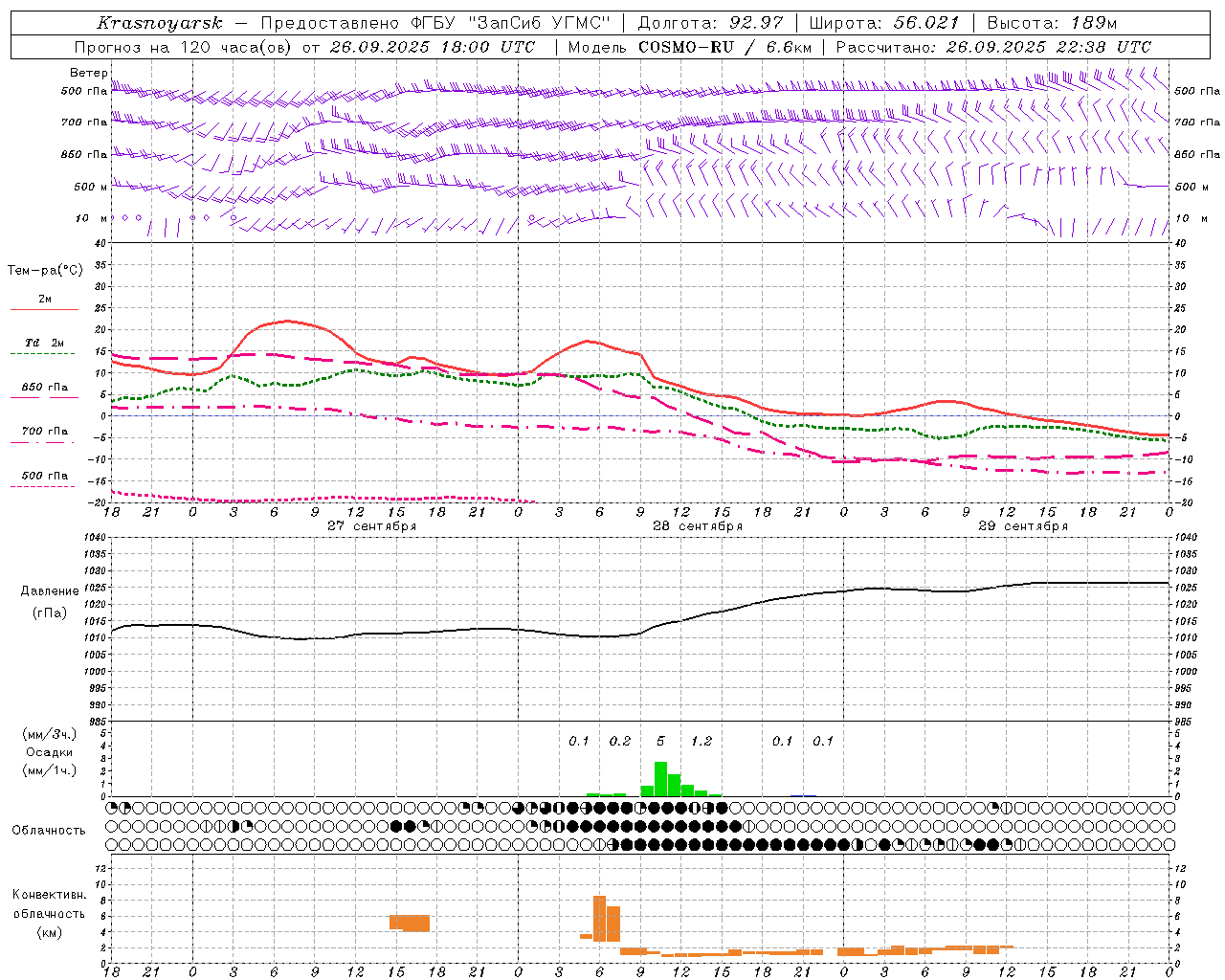The width and height of the screenshot is (1225, 980).
Task: Click the 'Рассчитано: 26.09.2025 22:38 UTC' text
Action: [993, 47]
